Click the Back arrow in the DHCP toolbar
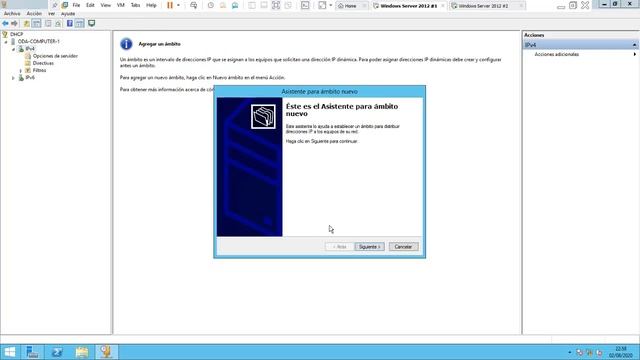Image resolution: width=640 pixels, height=360 pixels. click(x=5, y=24)
